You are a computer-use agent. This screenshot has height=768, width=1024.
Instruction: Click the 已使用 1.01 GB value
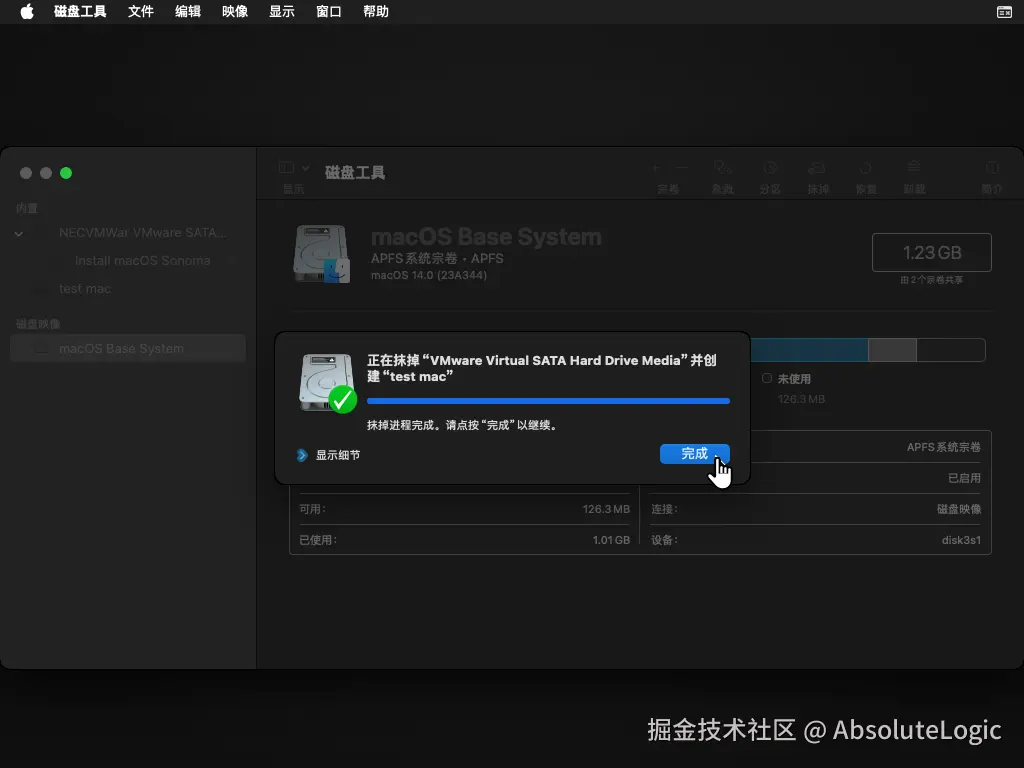pos(611,540)
